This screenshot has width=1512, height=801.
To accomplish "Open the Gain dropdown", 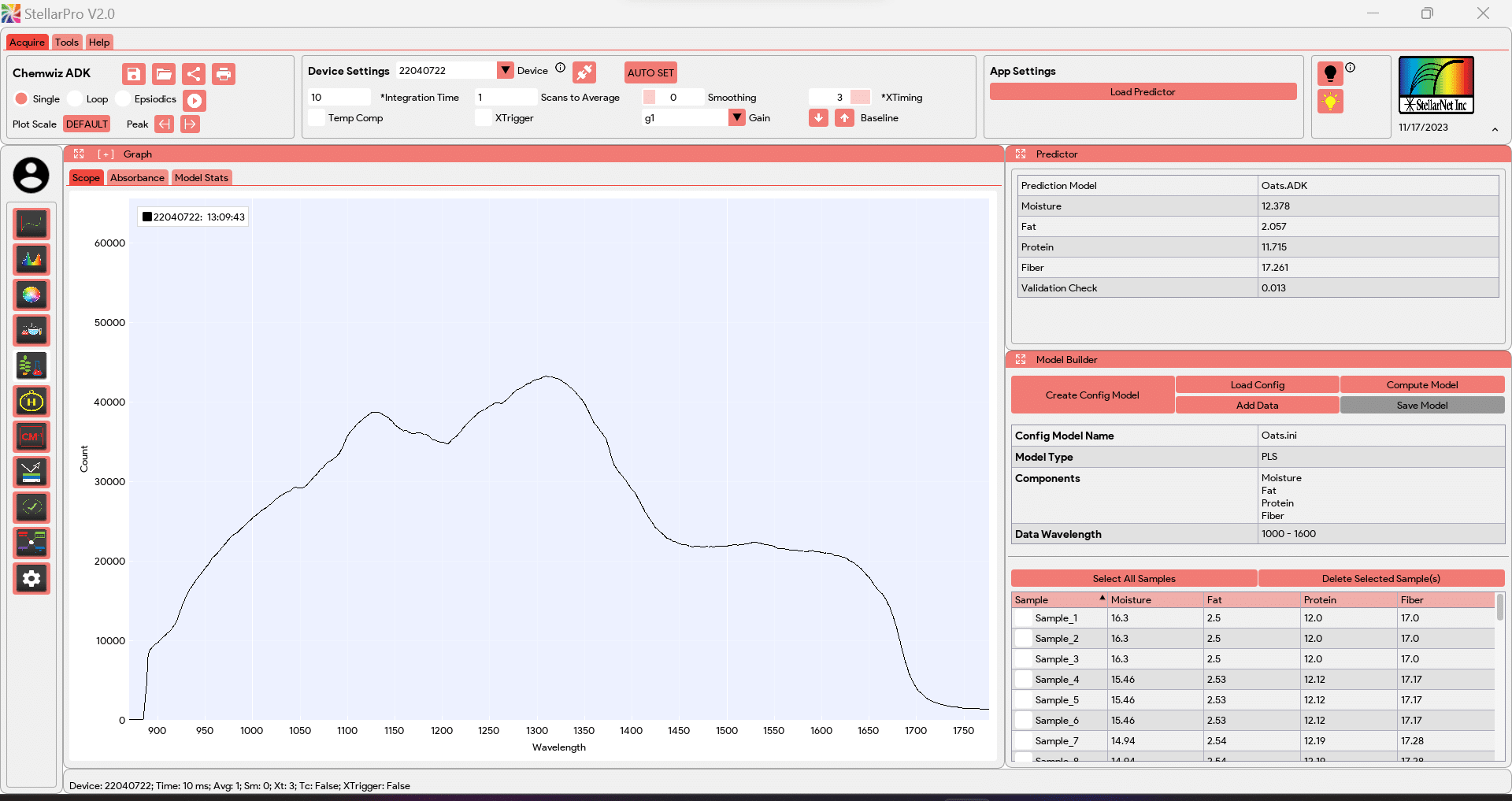I will pos(736,117).
